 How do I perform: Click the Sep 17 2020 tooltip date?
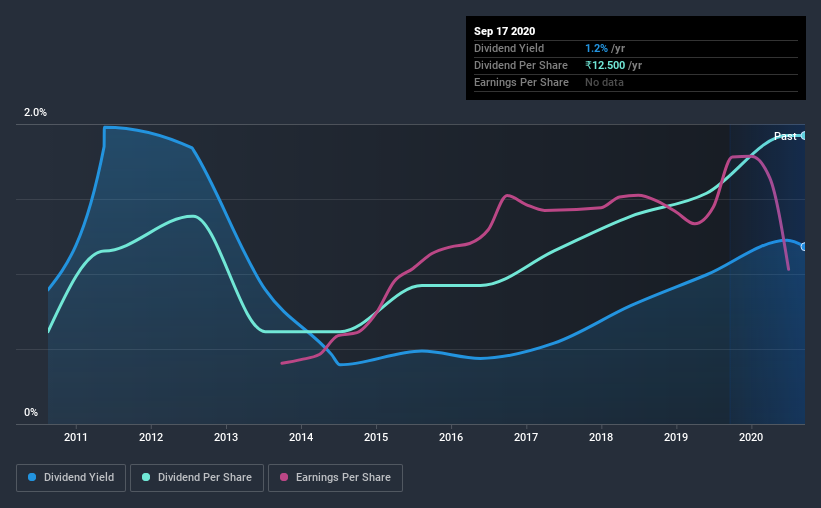tap(504, 31)
